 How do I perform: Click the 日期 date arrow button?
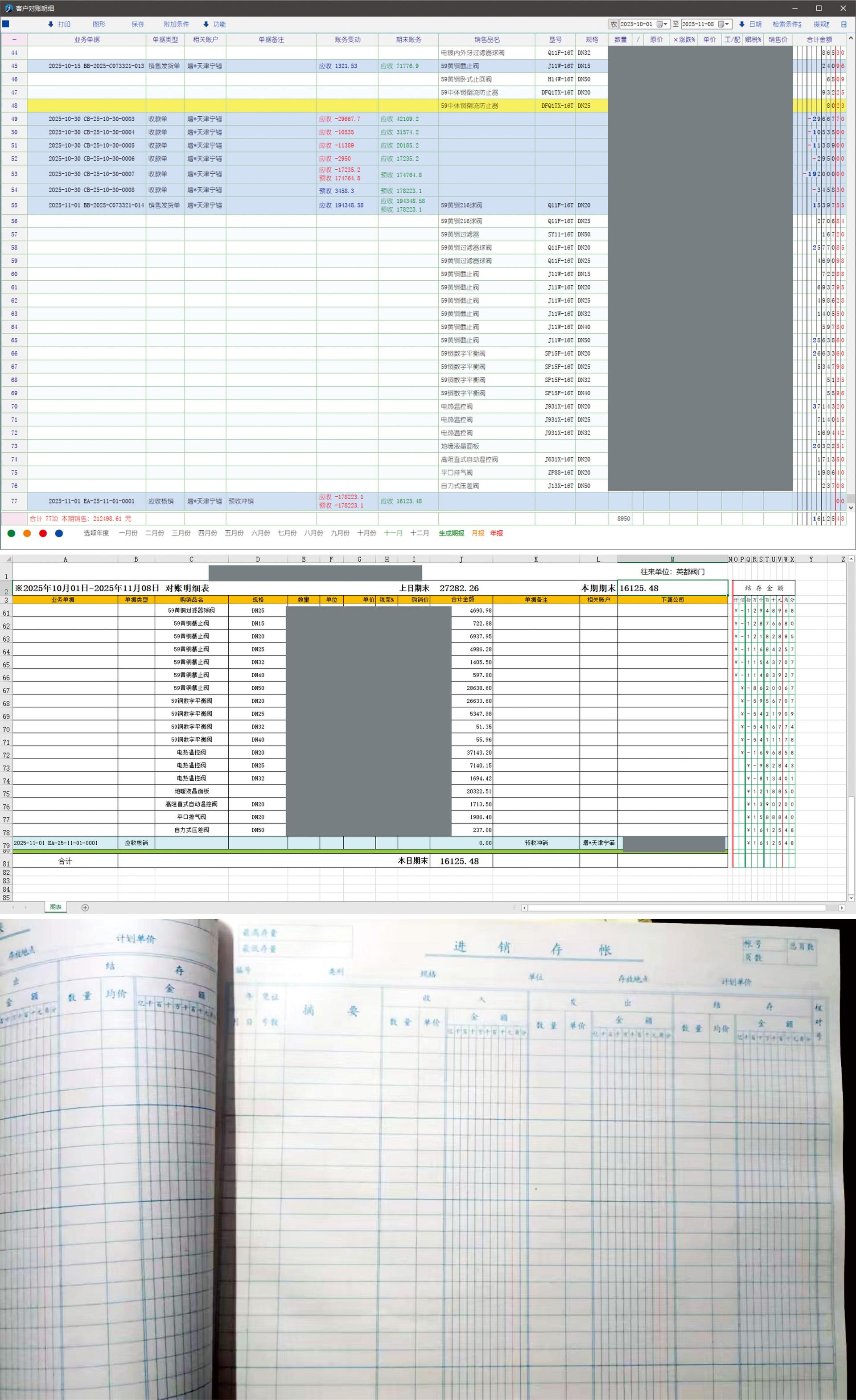(x=750, y=25)
